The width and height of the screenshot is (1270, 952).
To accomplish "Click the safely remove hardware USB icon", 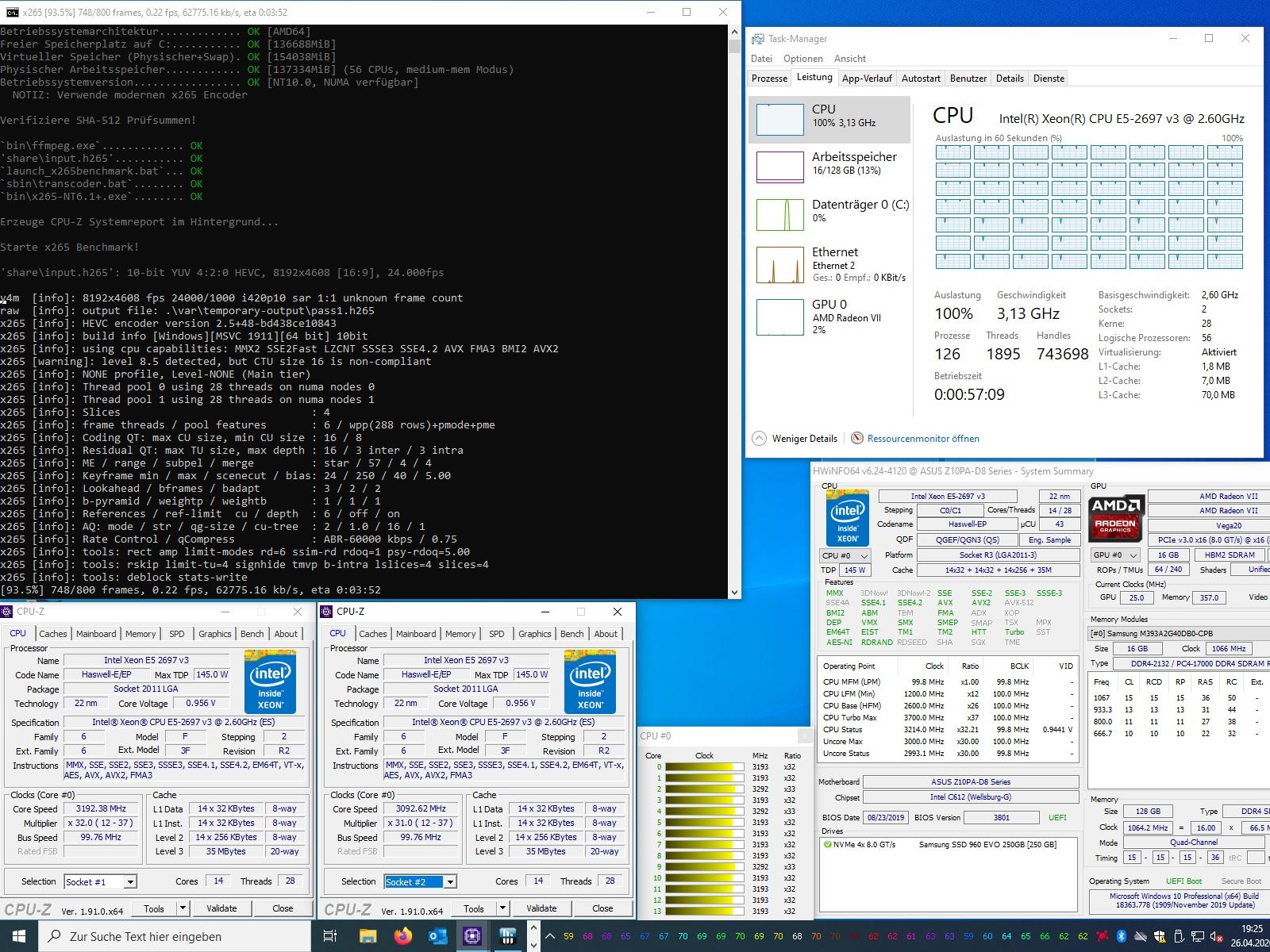I will pyautogui.click(x=1179, y=936).
